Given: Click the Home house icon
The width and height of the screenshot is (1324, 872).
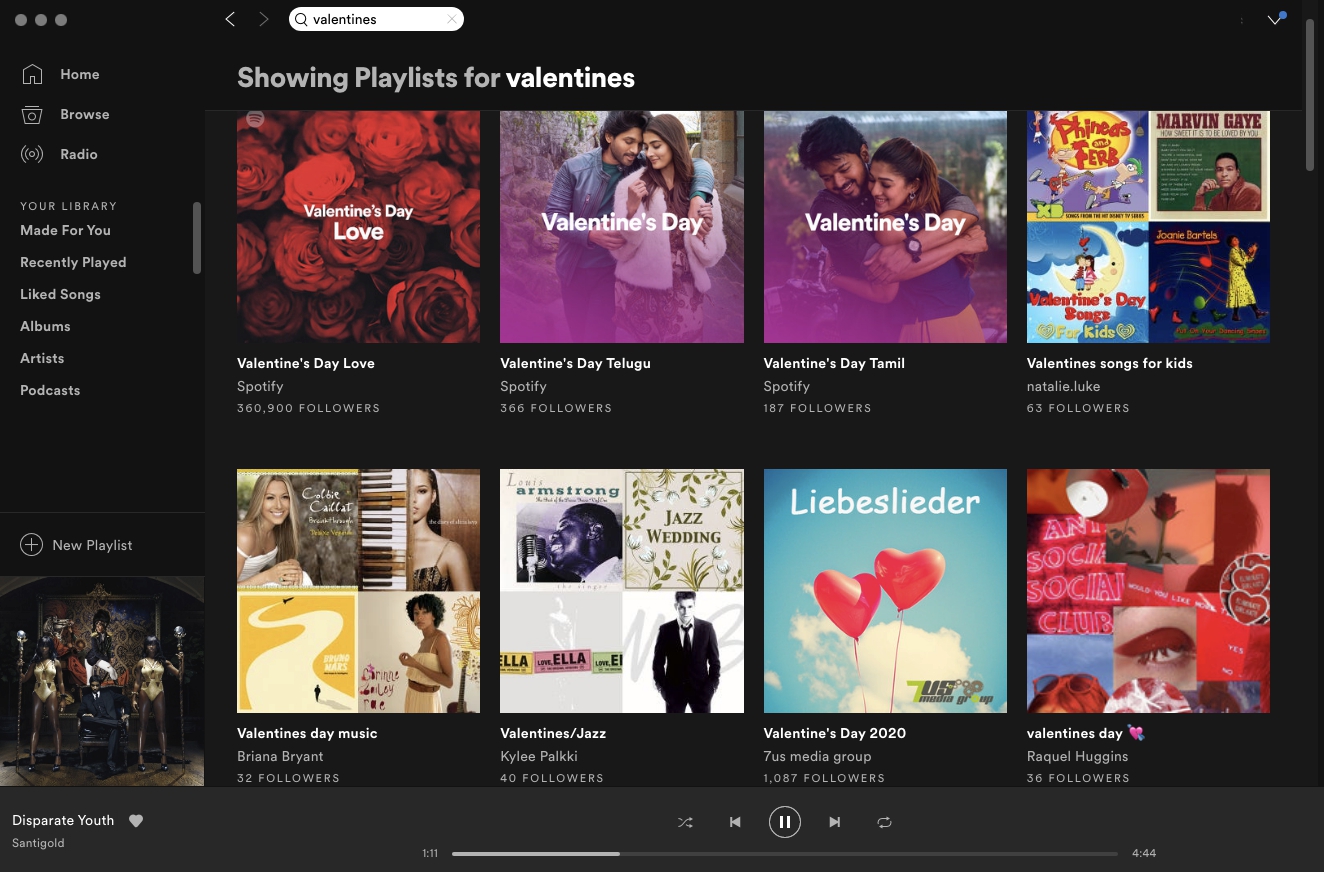Looking at the screenshot, I should [32, 74].
